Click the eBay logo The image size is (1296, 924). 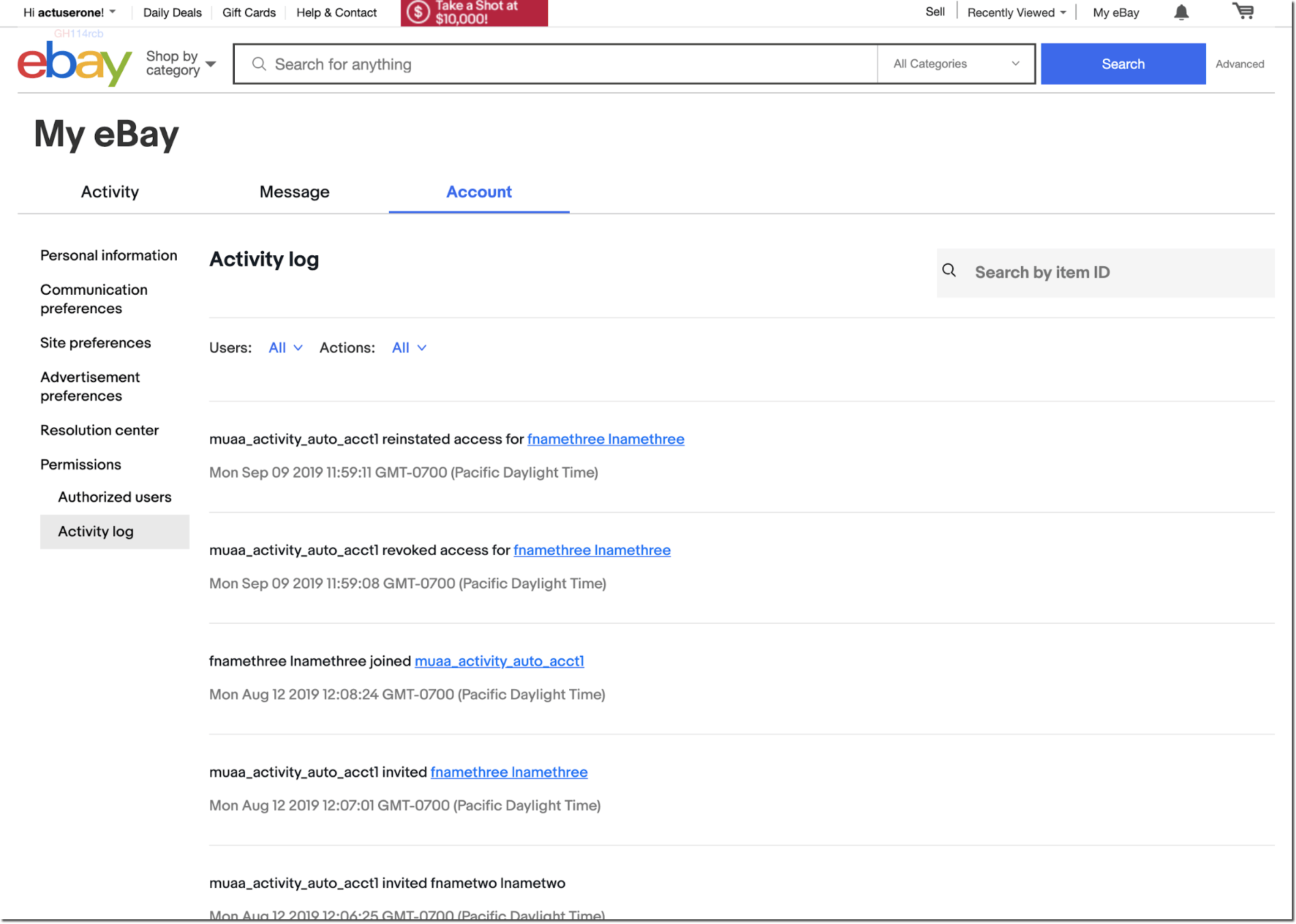point(74,63)
